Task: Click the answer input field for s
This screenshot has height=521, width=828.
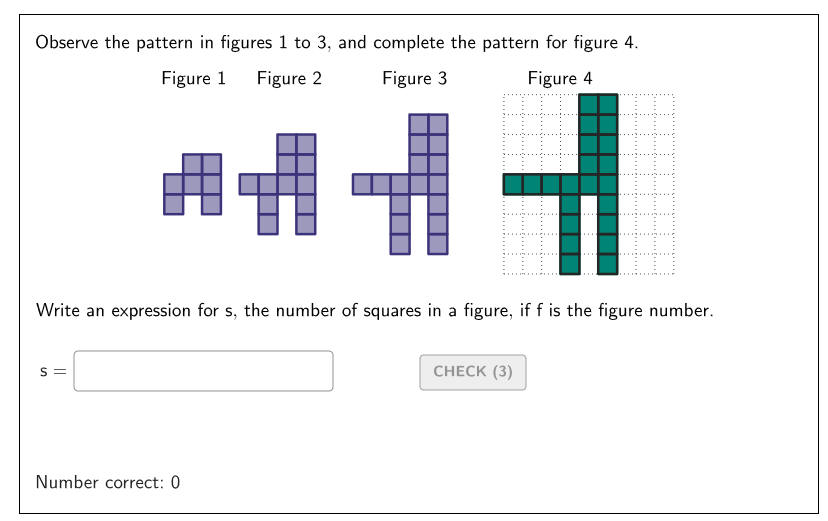Action: pyautogui.click(x=203, y=371)
